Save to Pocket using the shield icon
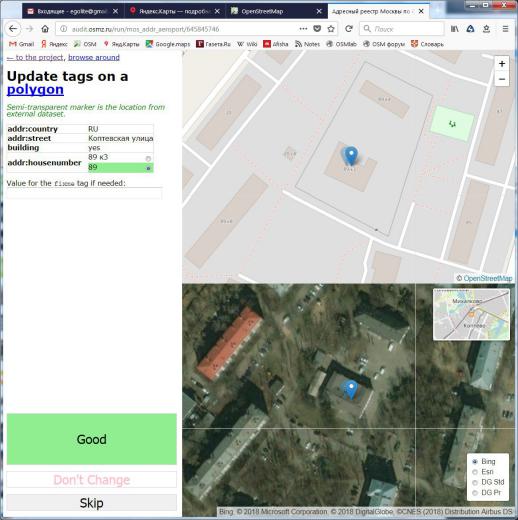Image resolution: width=518 pixels, height=520 pixels. pyautogui.click(x=317, y=29)
